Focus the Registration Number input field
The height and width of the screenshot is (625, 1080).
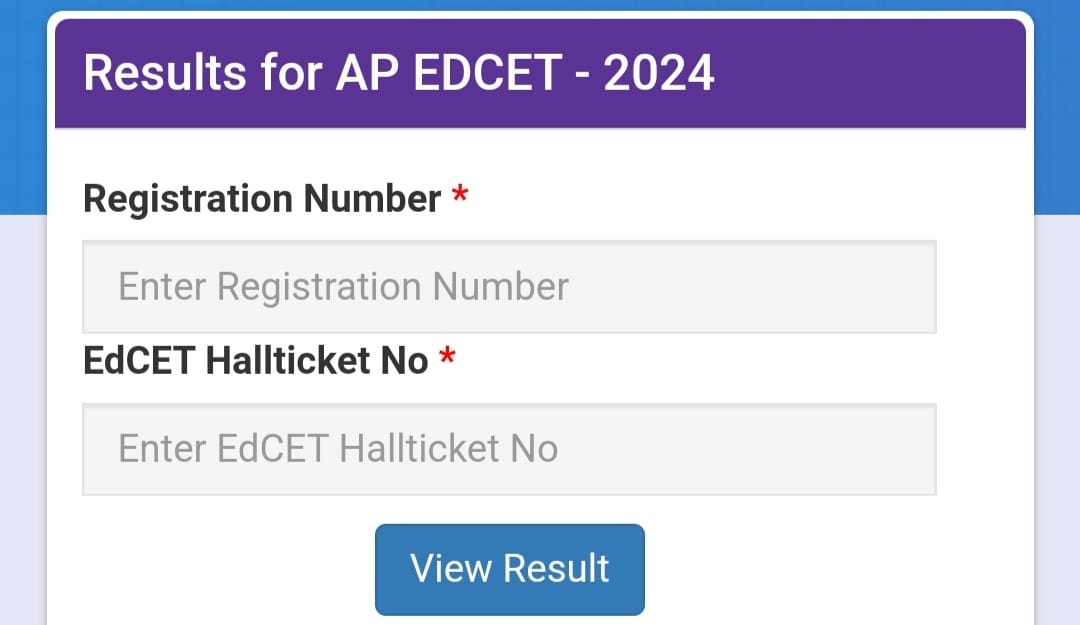[509, 287]
